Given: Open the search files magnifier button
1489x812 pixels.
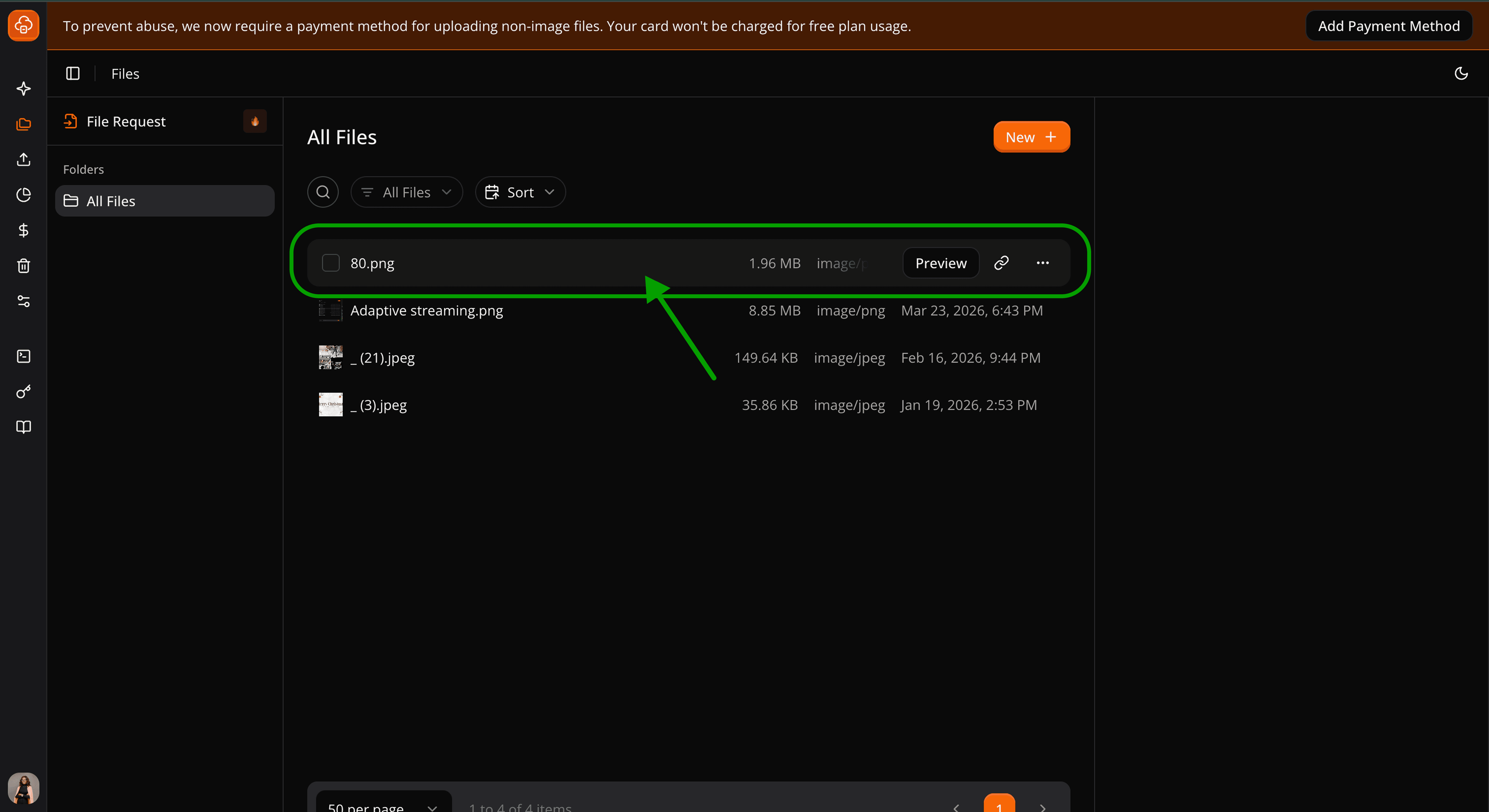Looking at the screenshot, I should (323, 192).
